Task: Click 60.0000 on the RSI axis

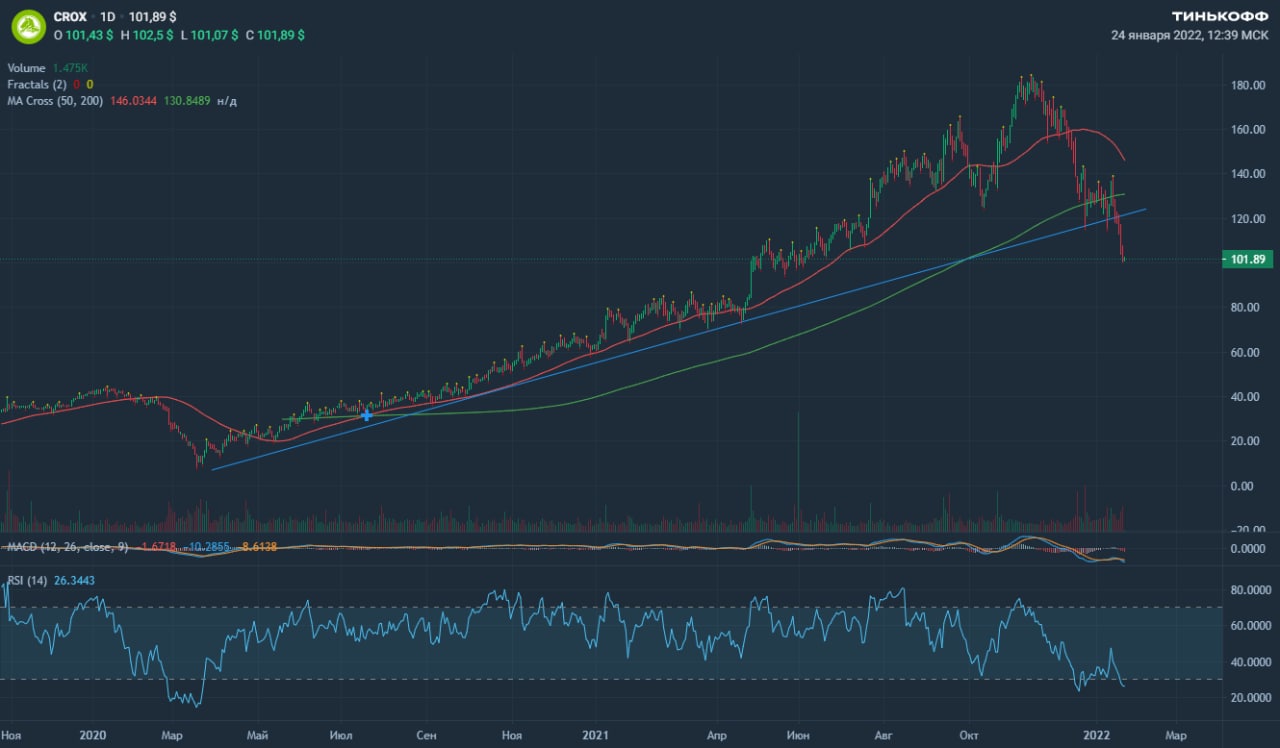Action: 1249,627
